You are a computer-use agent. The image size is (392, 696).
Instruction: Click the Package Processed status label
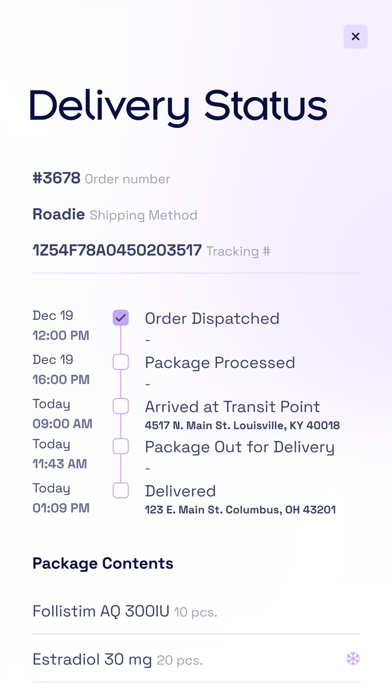tap(220, 363)
